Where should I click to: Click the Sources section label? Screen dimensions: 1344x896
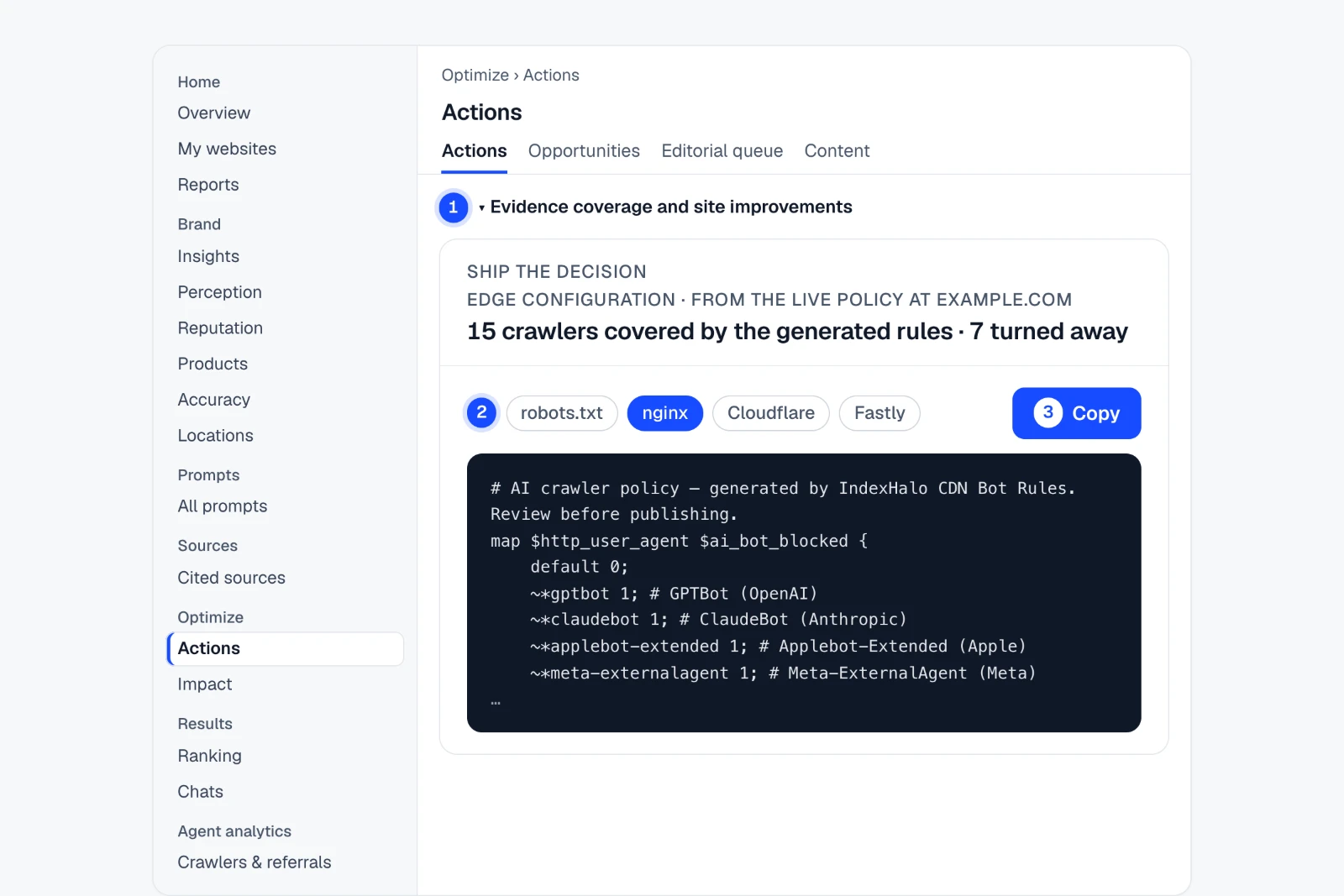207,546
